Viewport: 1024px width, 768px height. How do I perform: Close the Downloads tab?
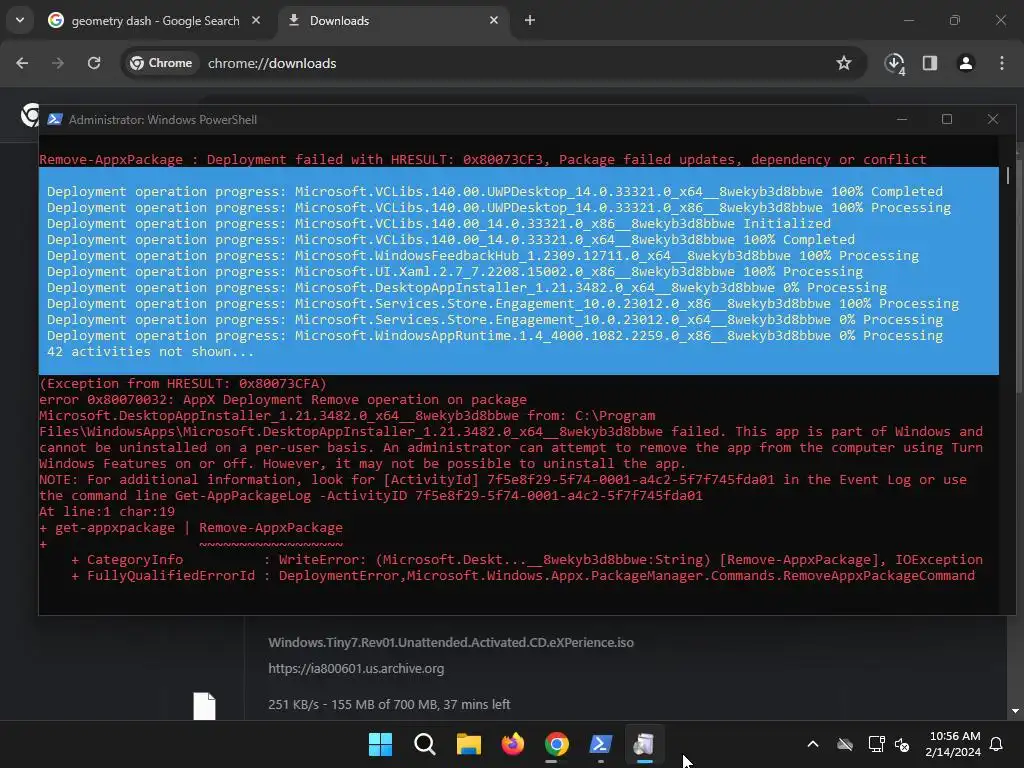[494, 20]
